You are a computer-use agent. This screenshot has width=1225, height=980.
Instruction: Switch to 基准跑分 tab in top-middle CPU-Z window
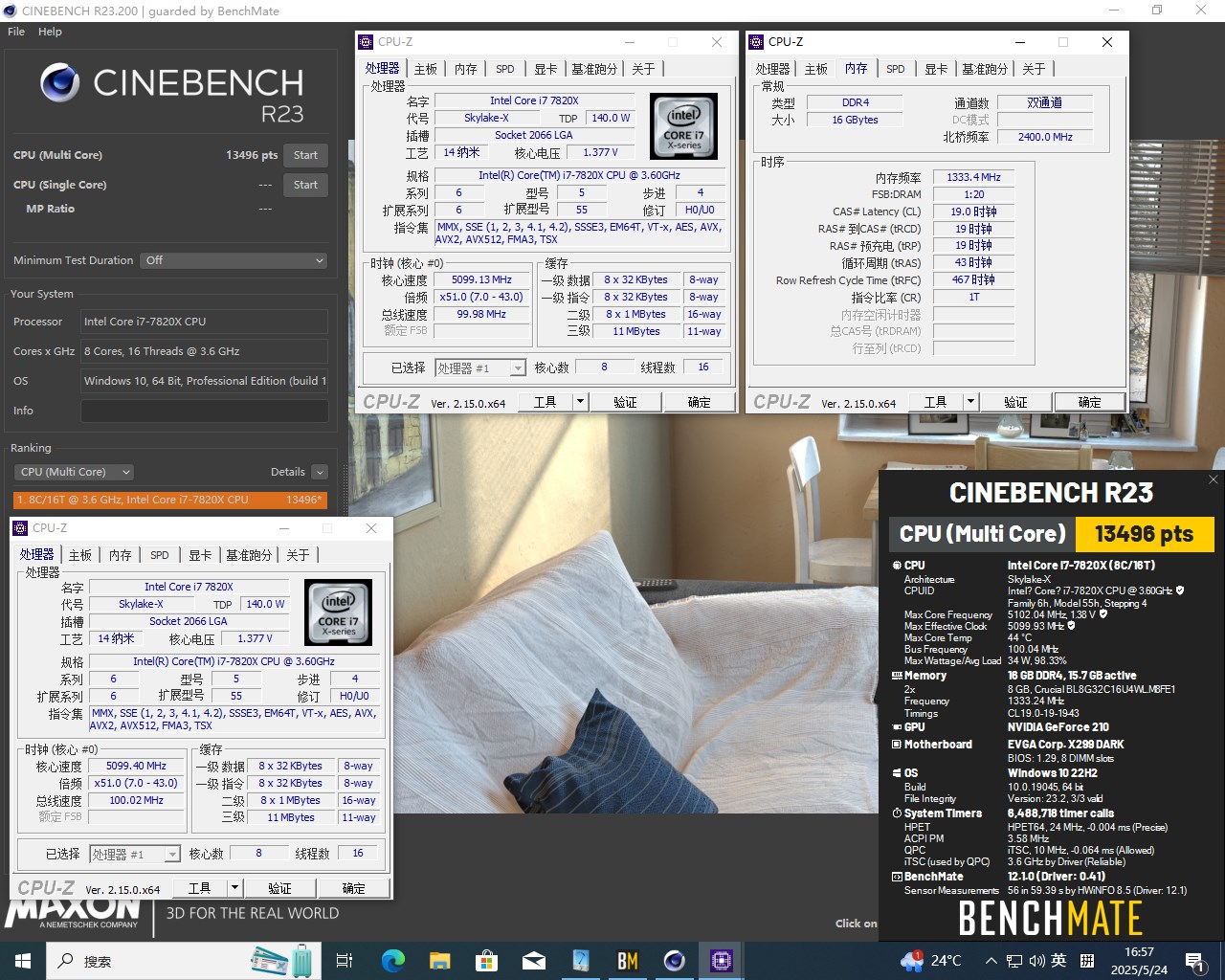pos(594,69)
